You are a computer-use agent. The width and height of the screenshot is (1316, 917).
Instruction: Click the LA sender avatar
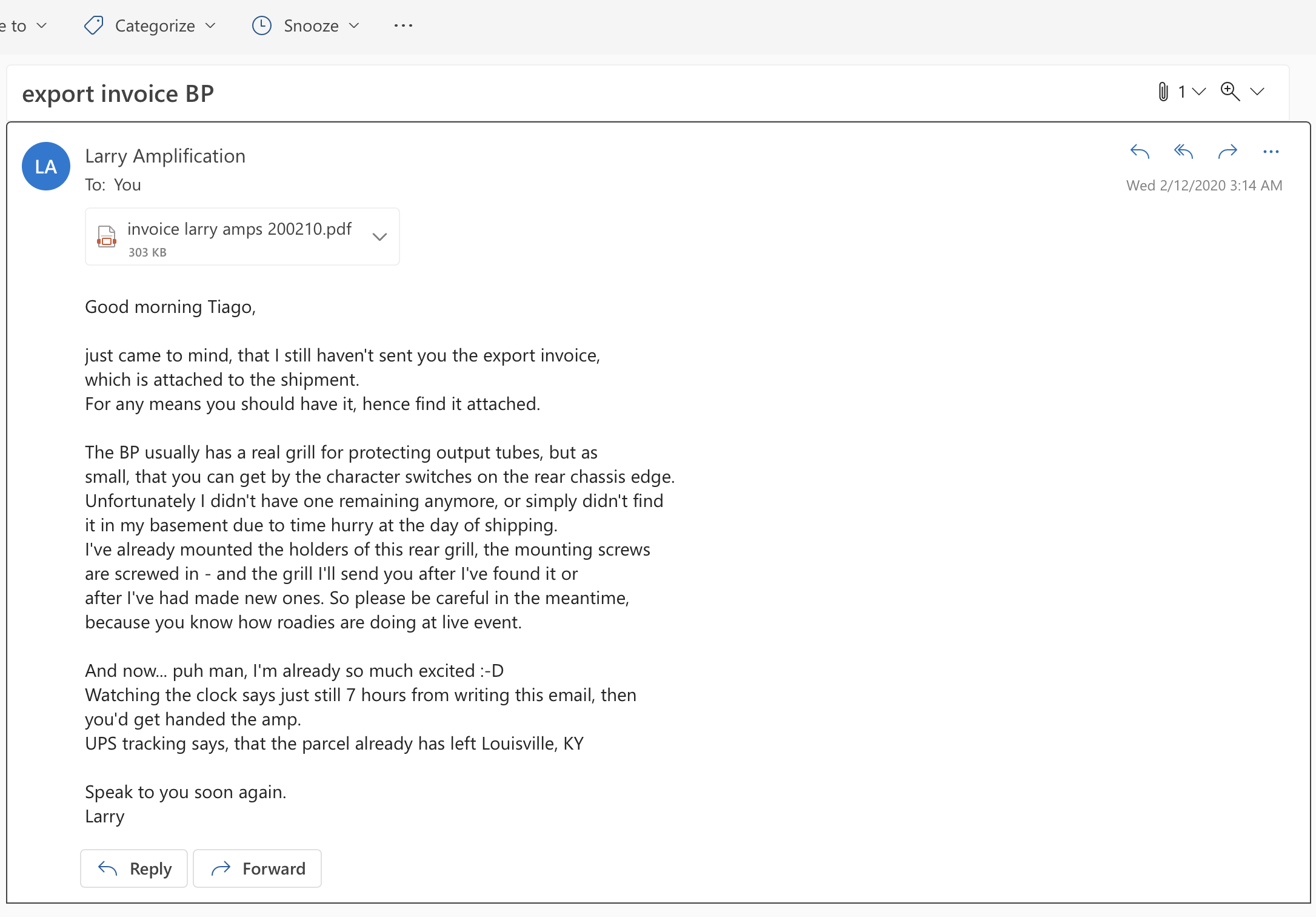(46, 166)
